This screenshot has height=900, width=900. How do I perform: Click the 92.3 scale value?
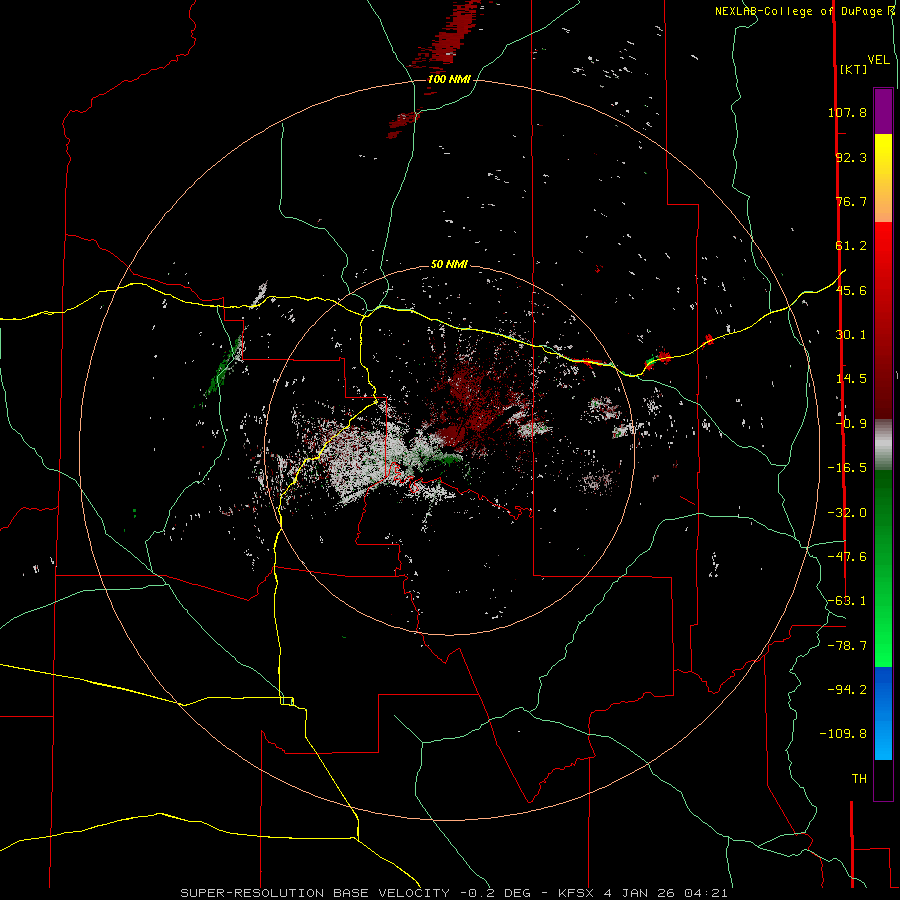point(851,157)
